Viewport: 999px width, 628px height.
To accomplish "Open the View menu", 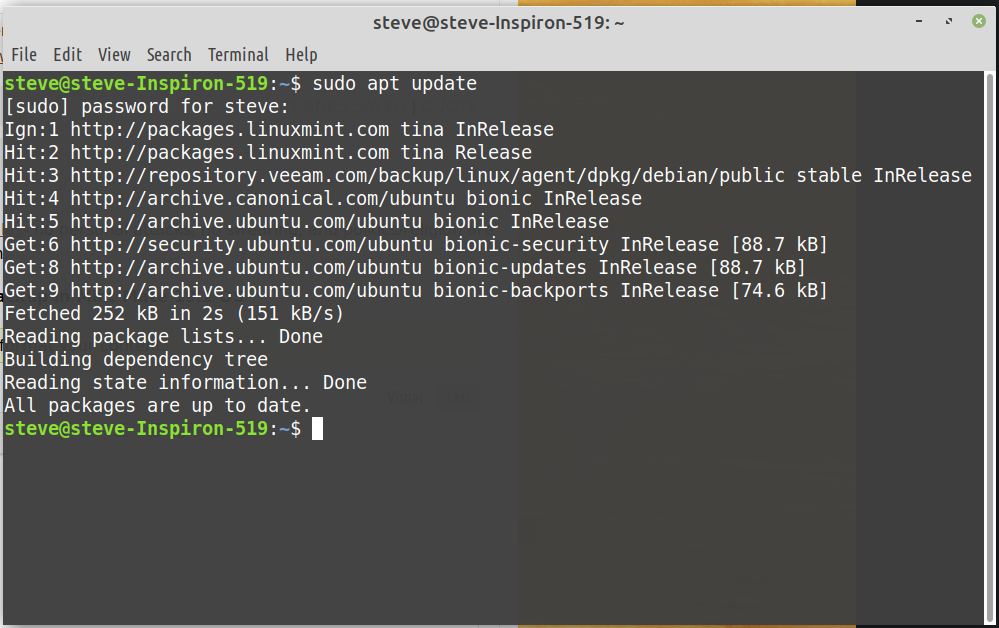I will [114, 55].
